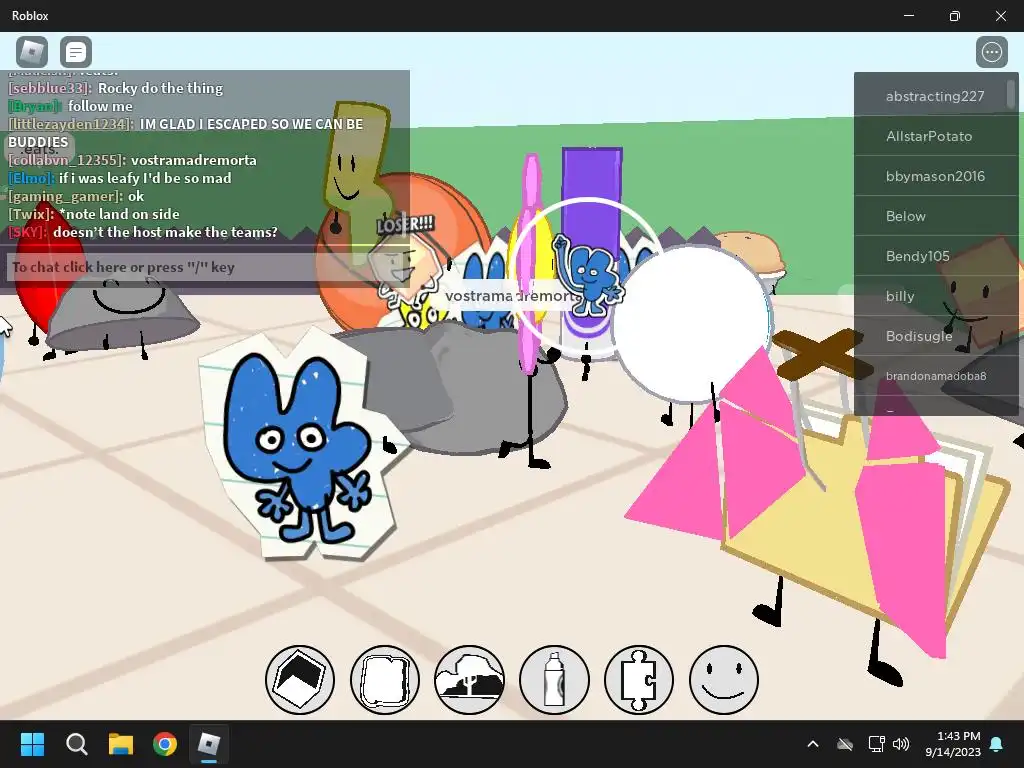The height and width of the screenshot is (768, 1024).
Task: Restore down the Roblox window
Action: coord(955,16)
